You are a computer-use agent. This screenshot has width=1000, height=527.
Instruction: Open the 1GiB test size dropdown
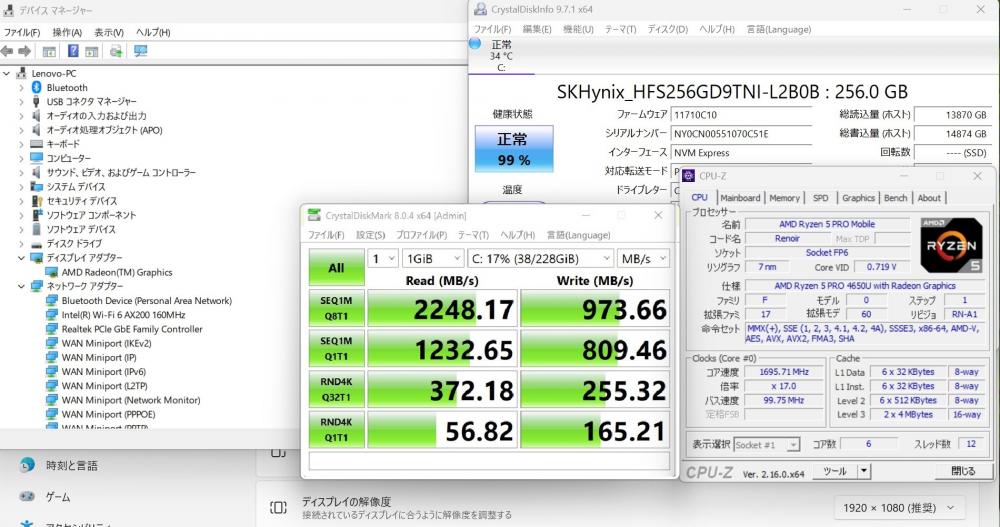(x=432, y=258)
